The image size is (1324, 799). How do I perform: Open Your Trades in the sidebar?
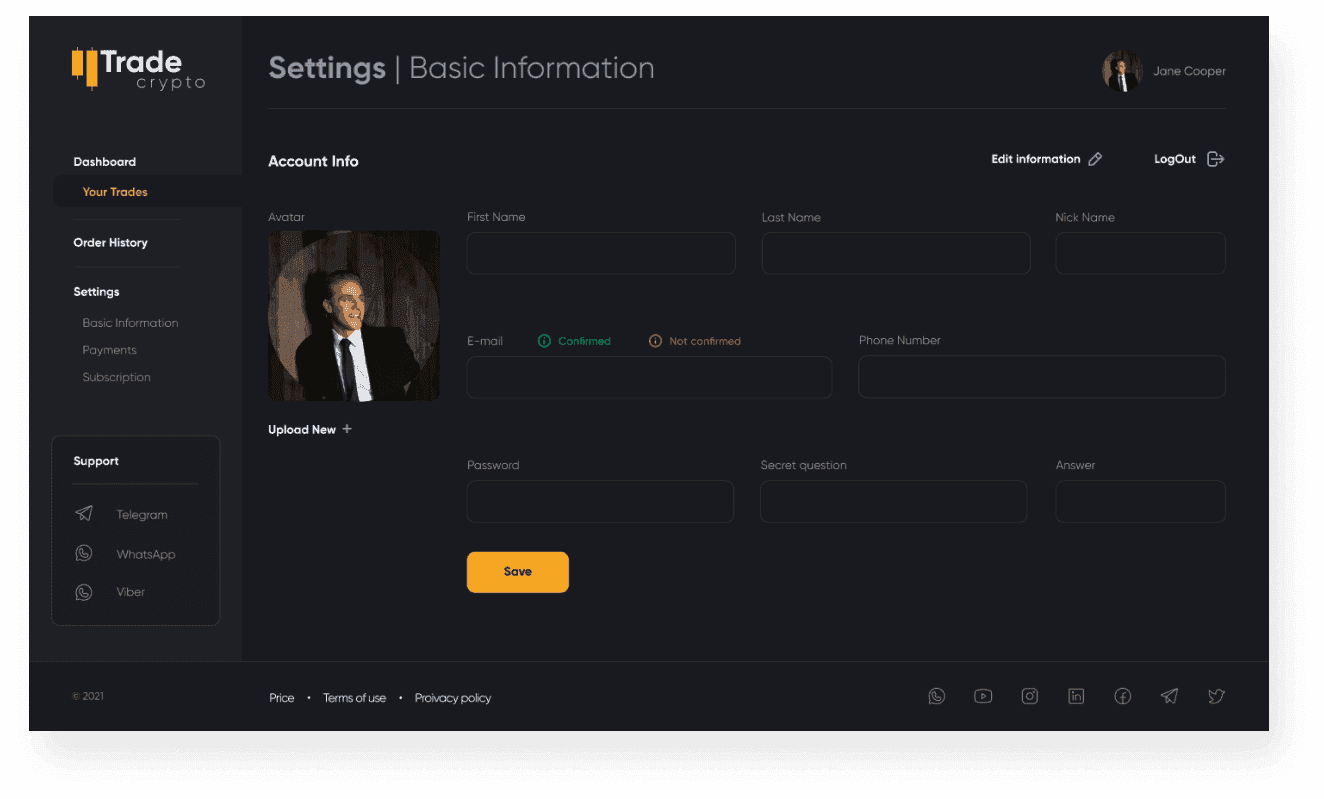(x=115, y=192)
